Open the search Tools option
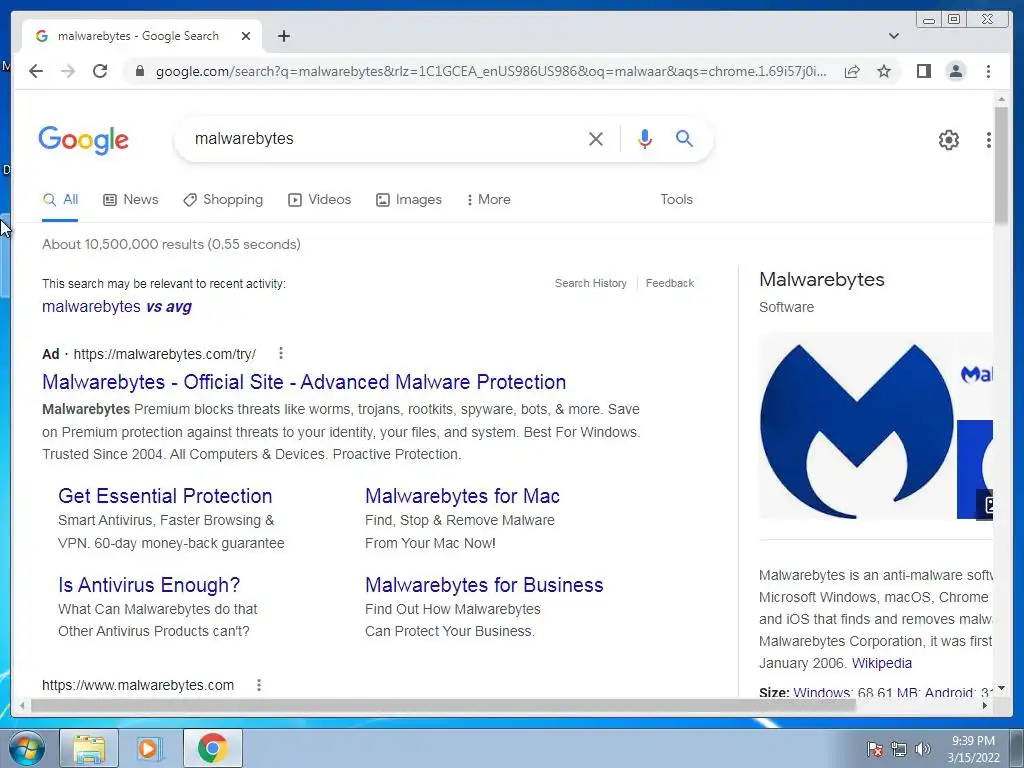Viewport: 1024px width, 768px height. (x=676, y=200)
